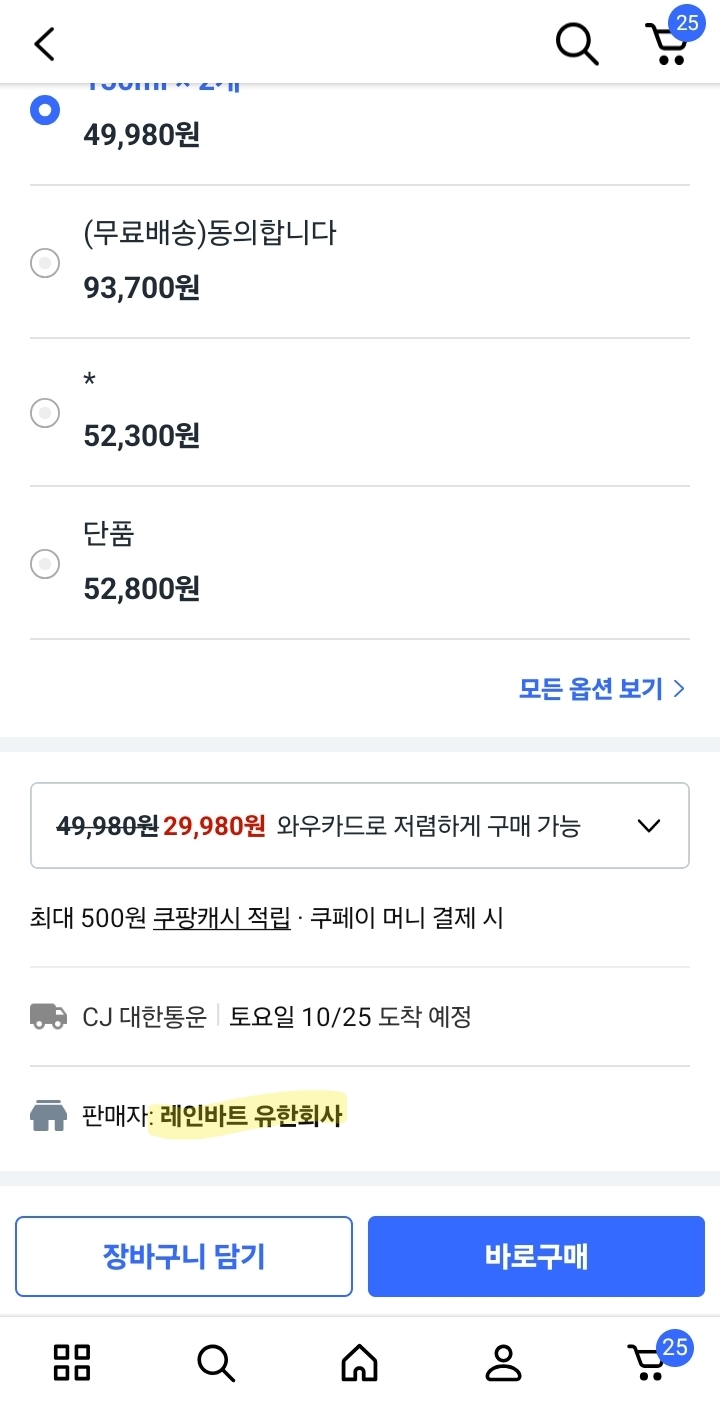720x1415 pixels.
Task: Open the category grid in bottom navigation
Action: 71,1361
